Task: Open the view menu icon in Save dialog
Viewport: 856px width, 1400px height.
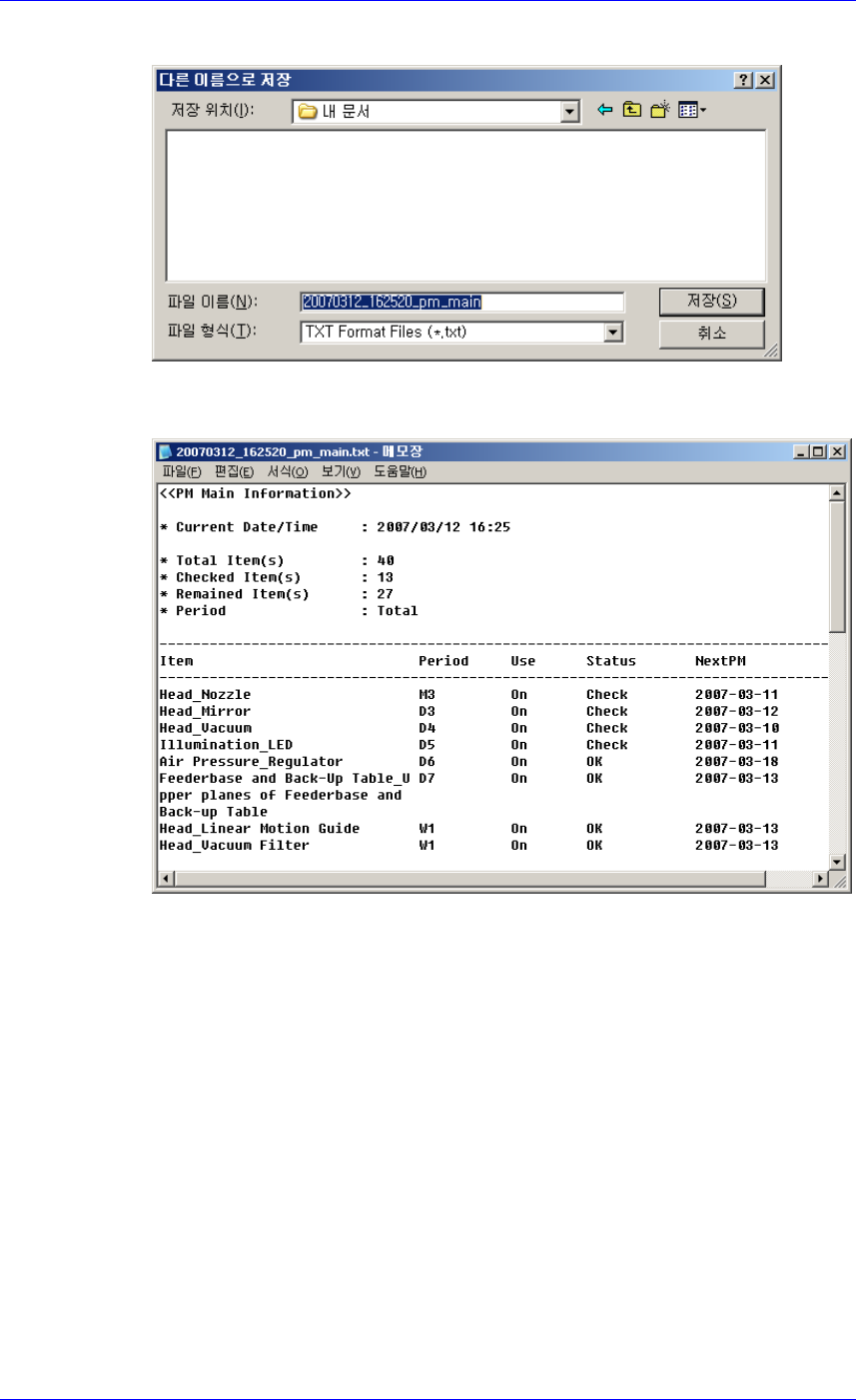Action: pyautogui.click(x=692, y=111)
